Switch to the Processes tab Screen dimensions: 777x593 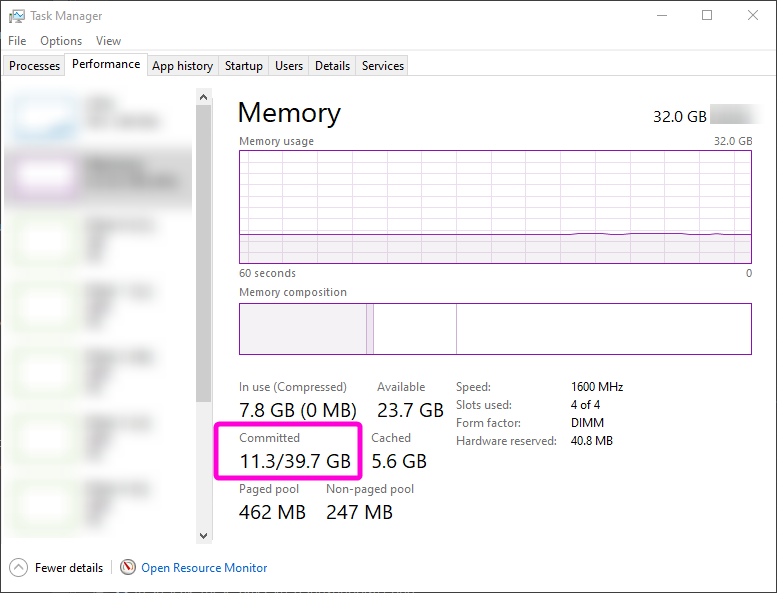click(x=35, y=66)
